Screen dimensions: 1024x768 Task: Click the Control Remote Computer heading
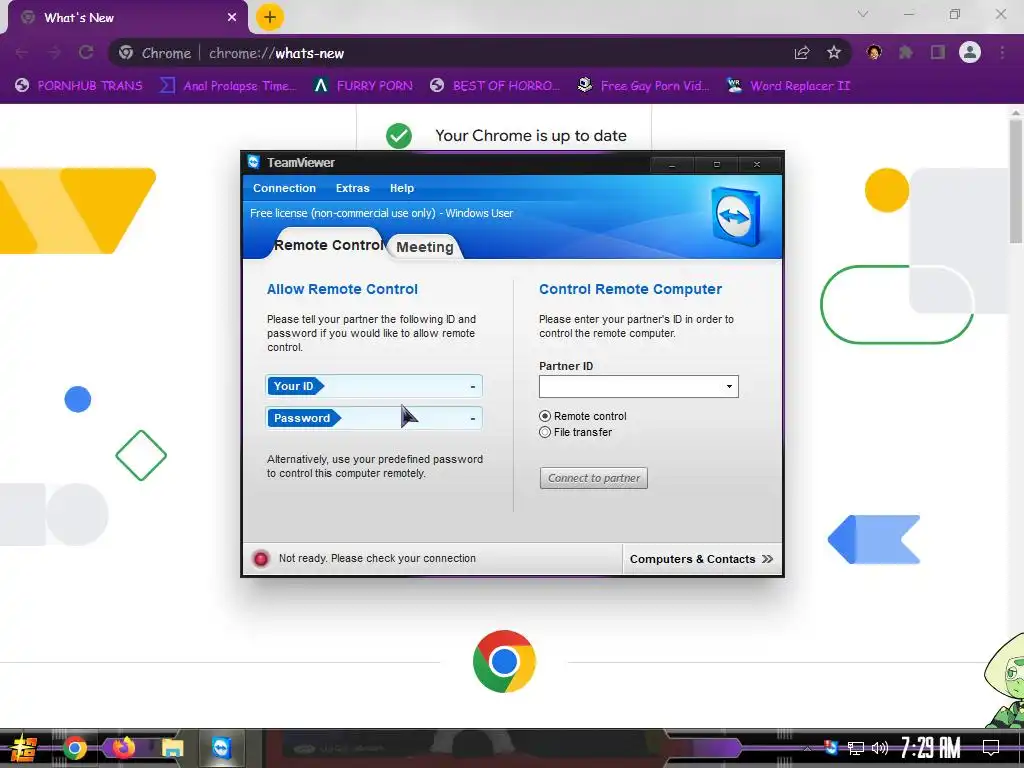pos(630,289)
